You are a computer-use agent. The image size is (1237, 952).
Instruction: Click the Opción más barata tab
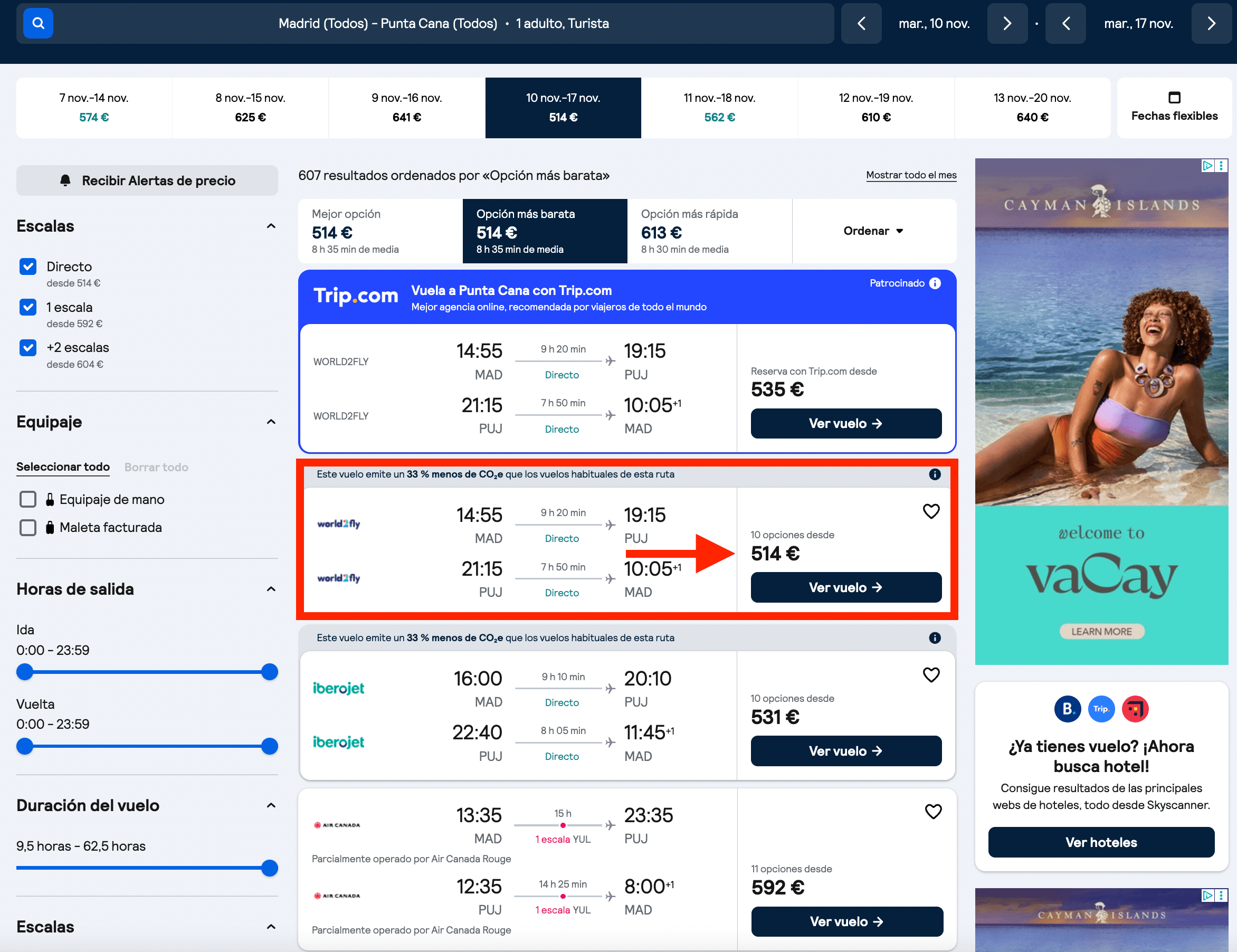click(x=545, y=231)
